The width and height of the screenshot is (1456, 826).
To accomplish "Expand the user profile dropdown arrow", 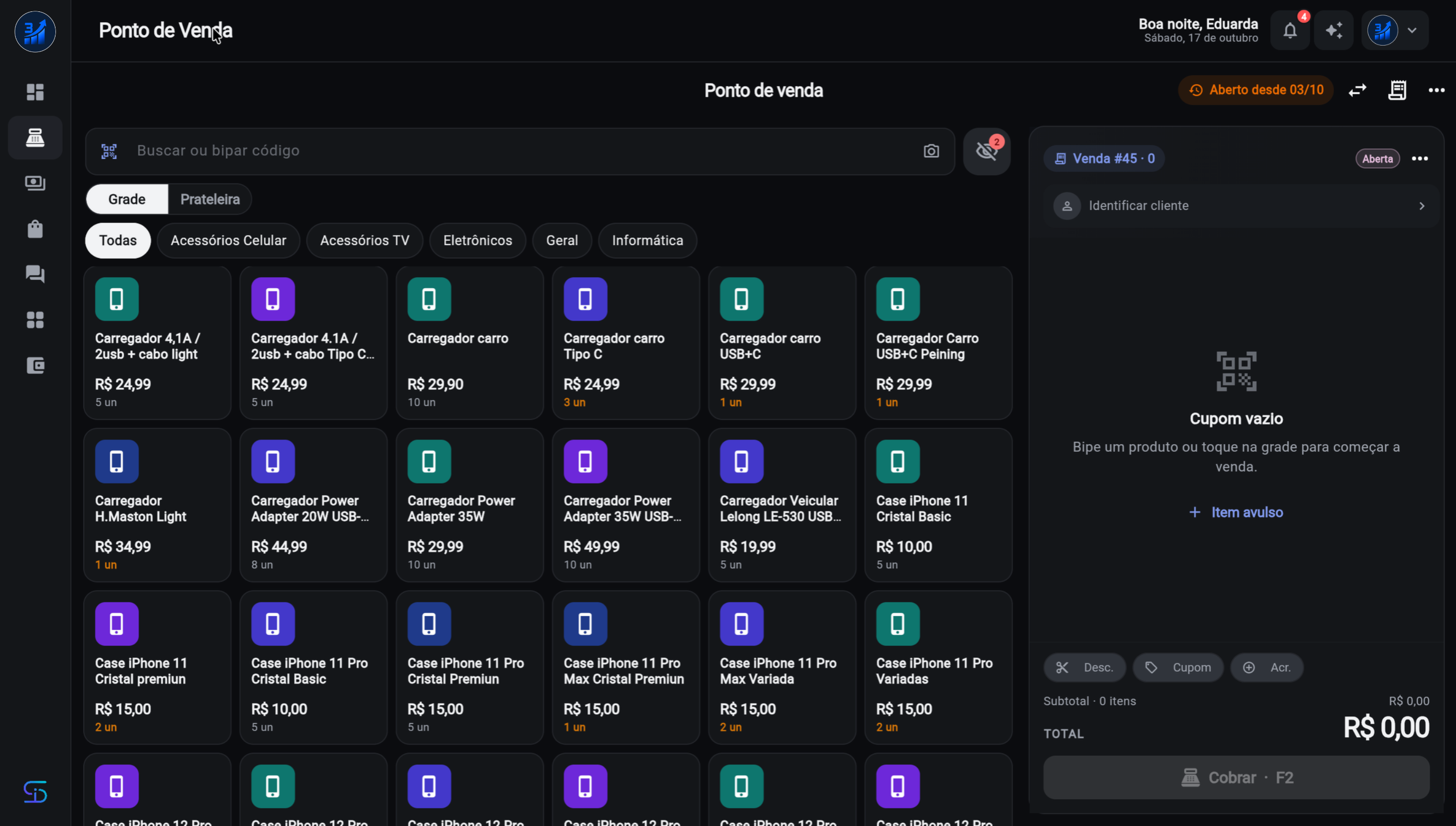I will 1412,31.
